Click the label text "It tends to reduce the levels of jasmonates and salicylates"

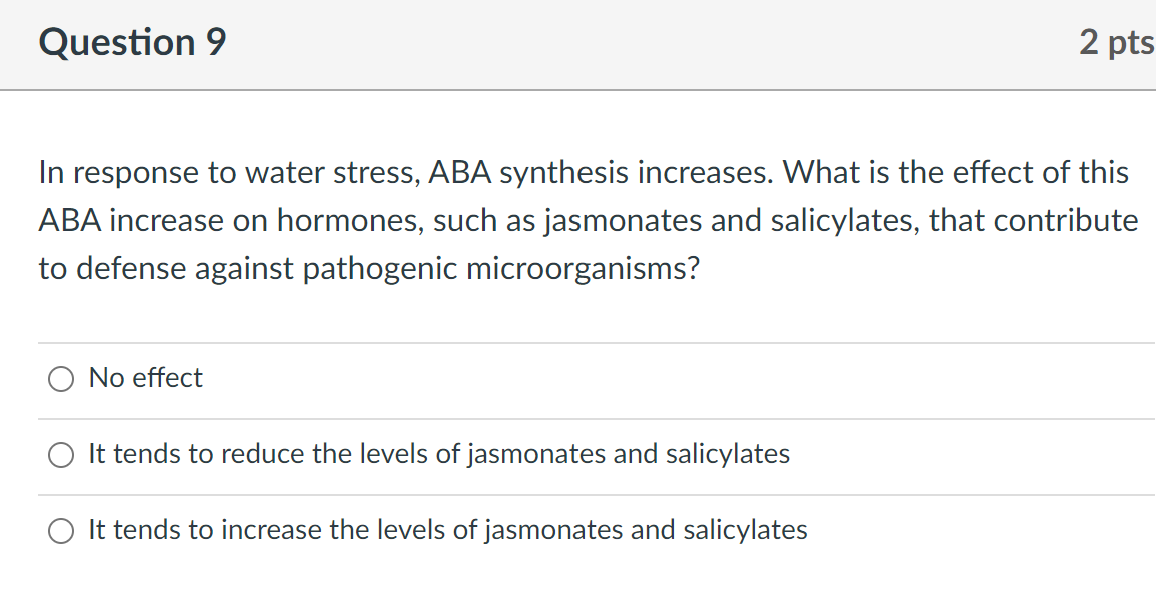(x=438, y=455)
